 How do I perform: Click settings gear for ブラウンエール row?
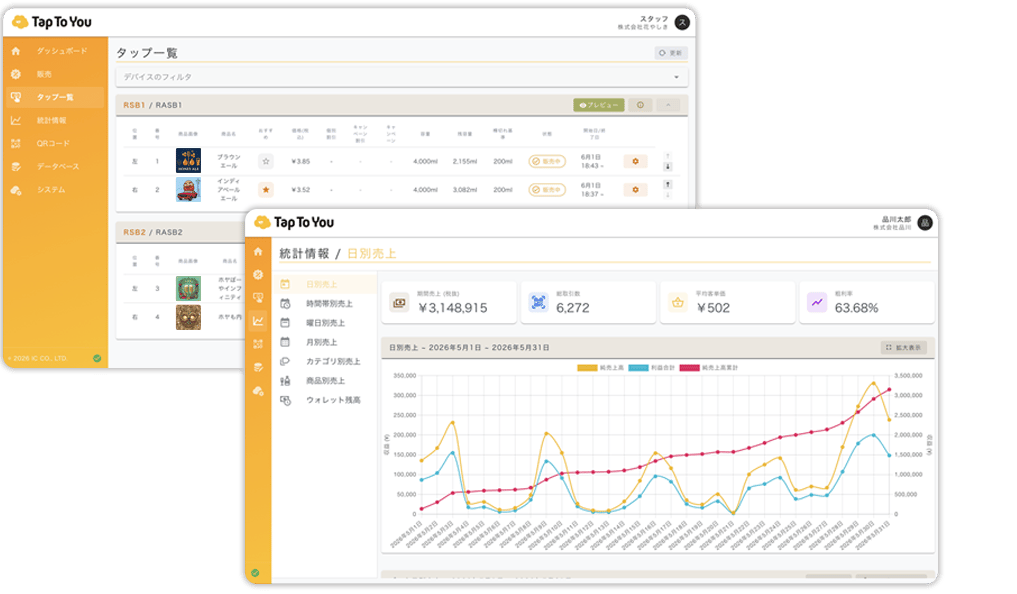(x=635, y=161)
